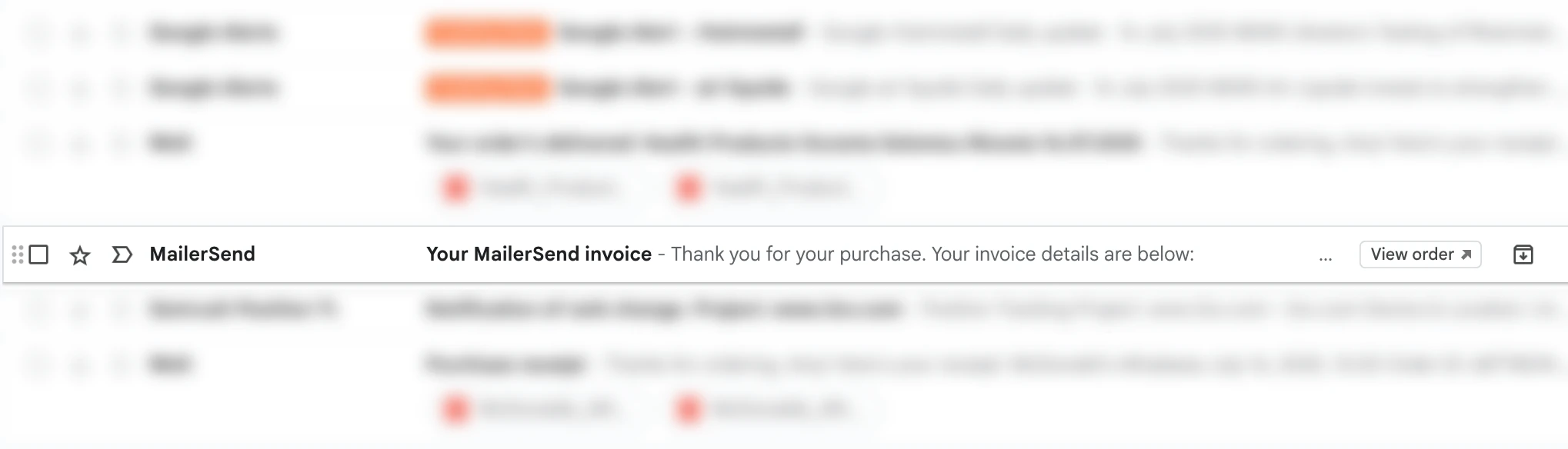Mark MailerSend email as important

click(122, 254)
